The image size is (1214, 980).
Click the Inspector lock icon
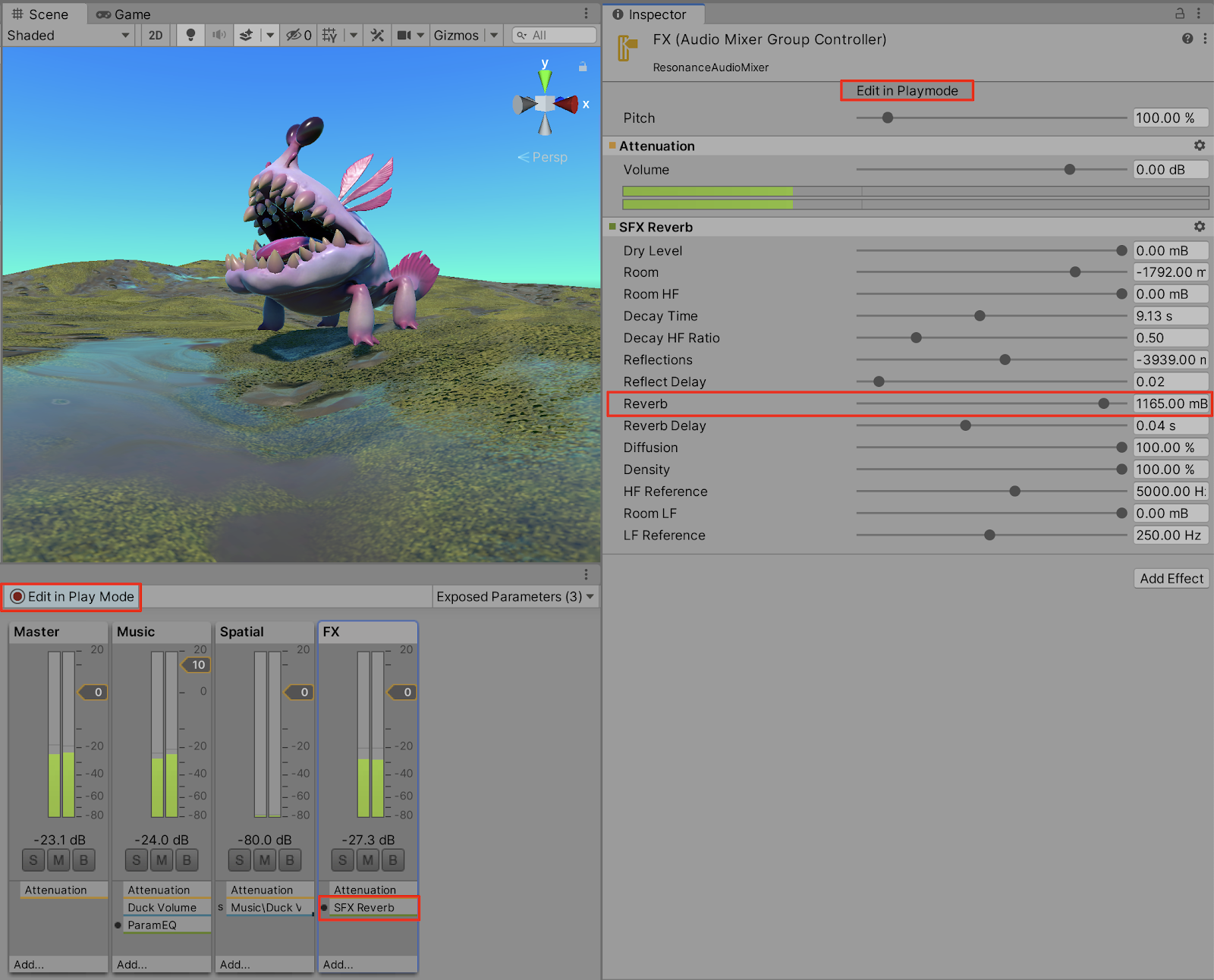[x=1180, y=14]
